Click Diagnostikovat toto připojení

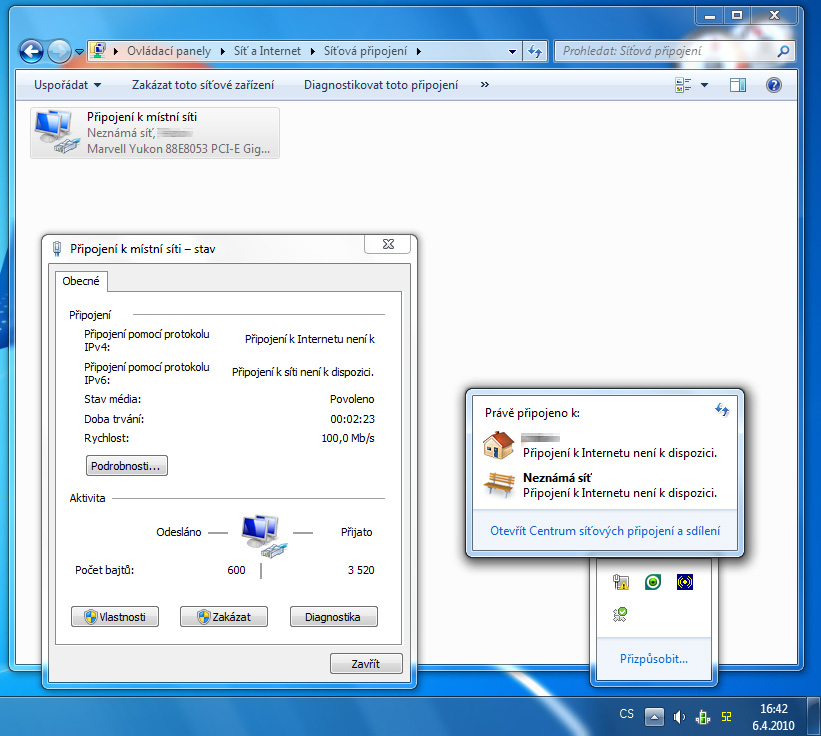point(381,85)
